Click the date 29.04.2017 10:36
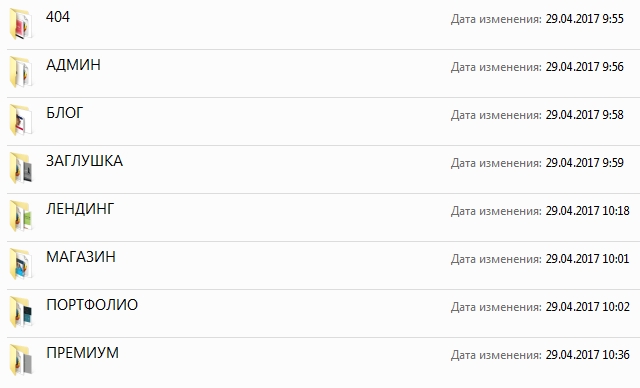The image size is (640, 388). point(588,355)
